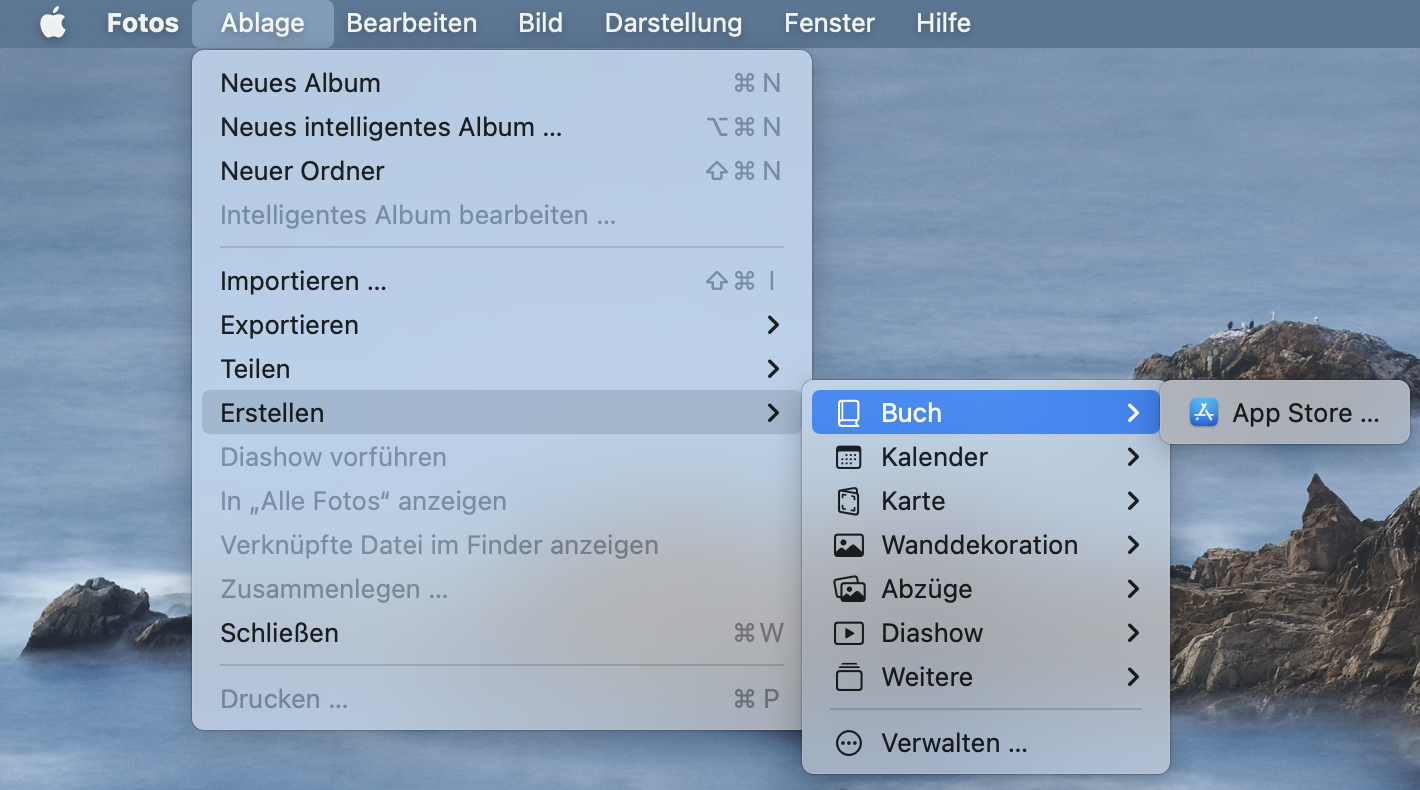Viewport: 1420px width, 790px height.
Task: Choose Neues Album from Ablage menu
Action: click(300, 83)
